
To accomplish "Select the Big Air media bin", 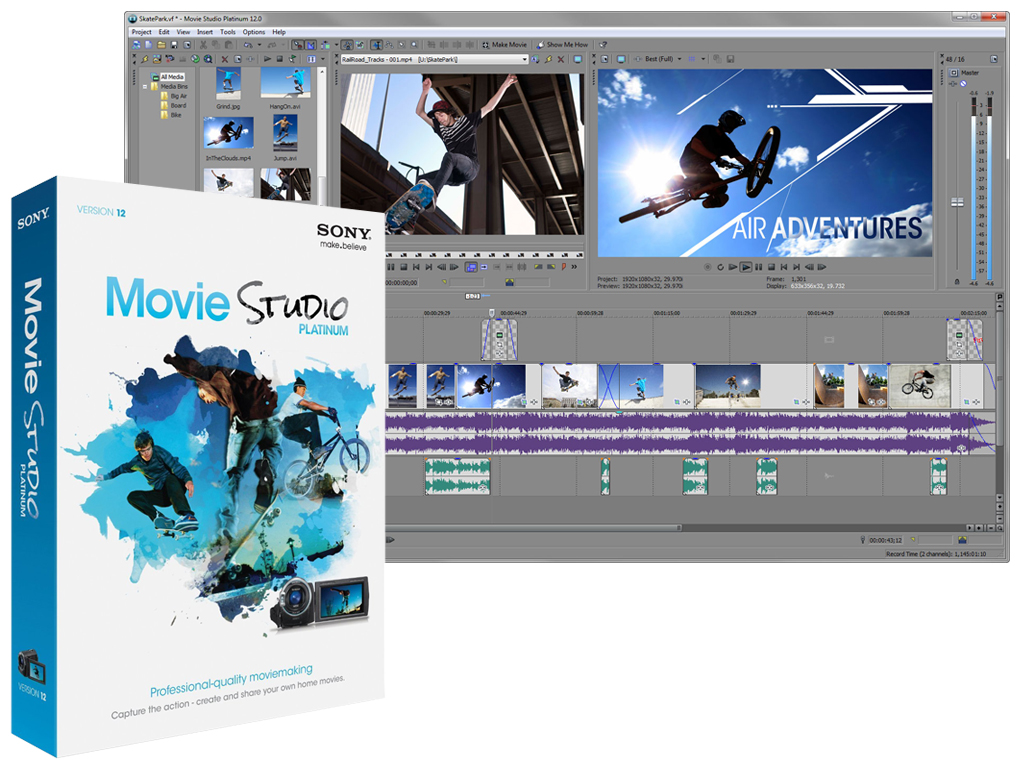I will click(179, 96).
